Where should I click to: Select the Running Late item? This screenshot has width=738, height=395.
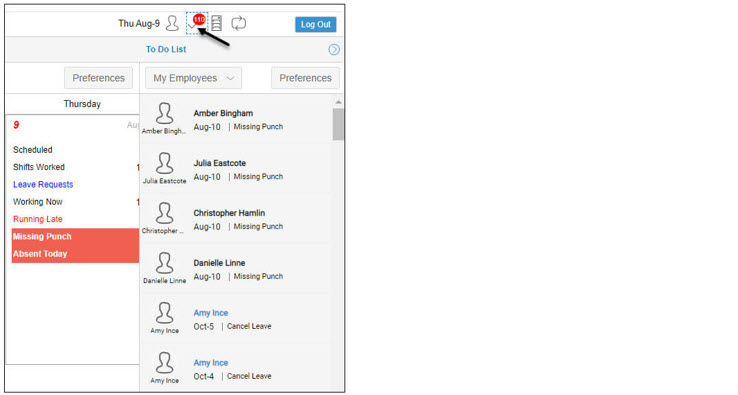click(38, 219)
